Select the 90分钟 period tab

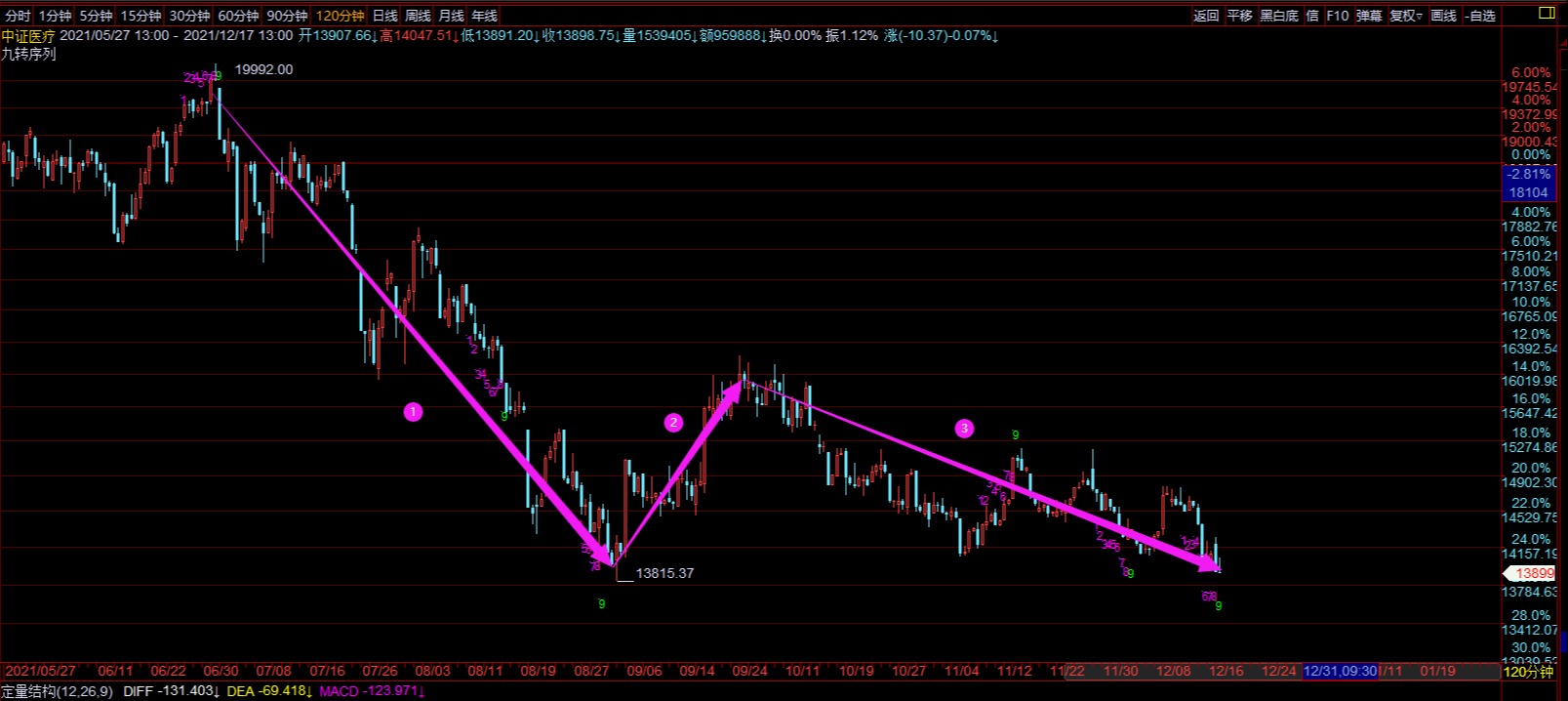[x=287, y=16]
